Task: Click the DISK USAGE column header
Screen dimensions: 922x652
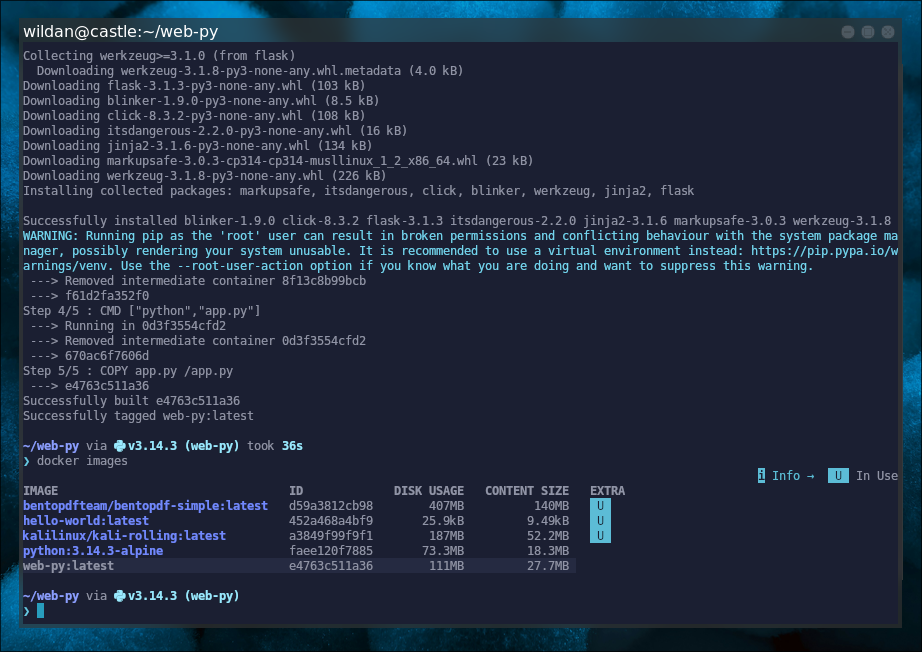Action: [x=428, y=491]
